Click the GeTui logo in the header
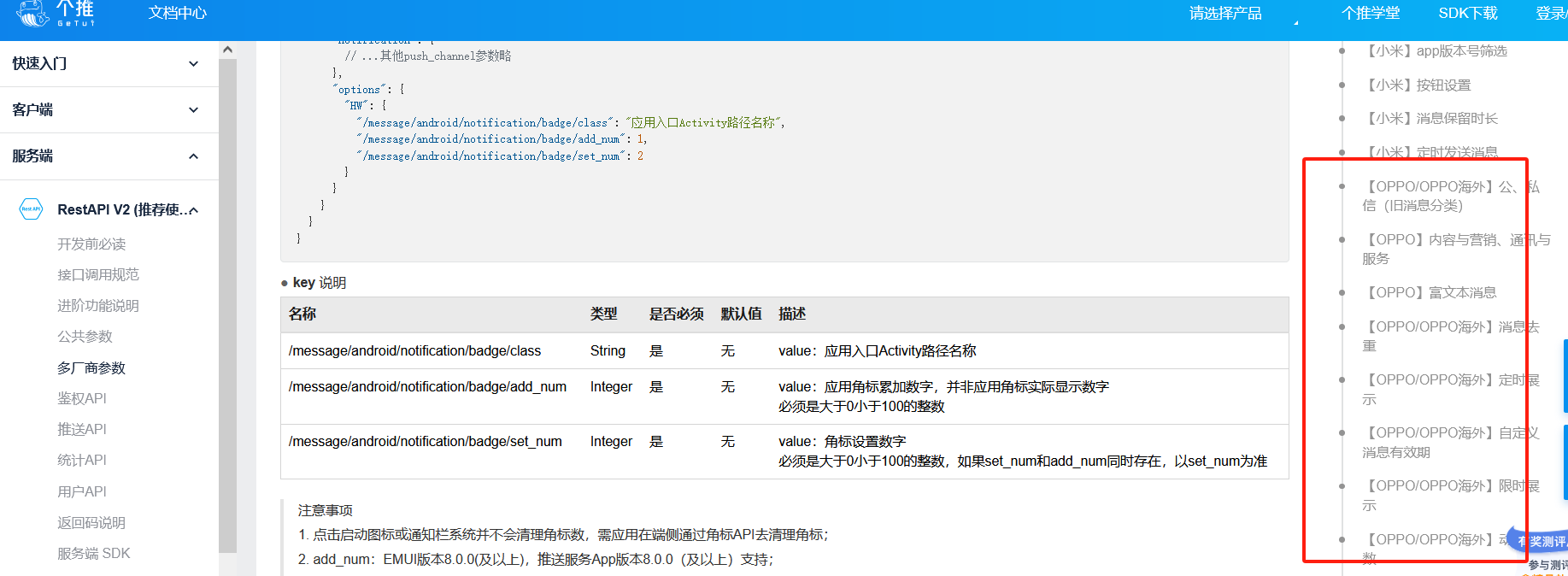1568x576 pixels. tap(56, 13)
